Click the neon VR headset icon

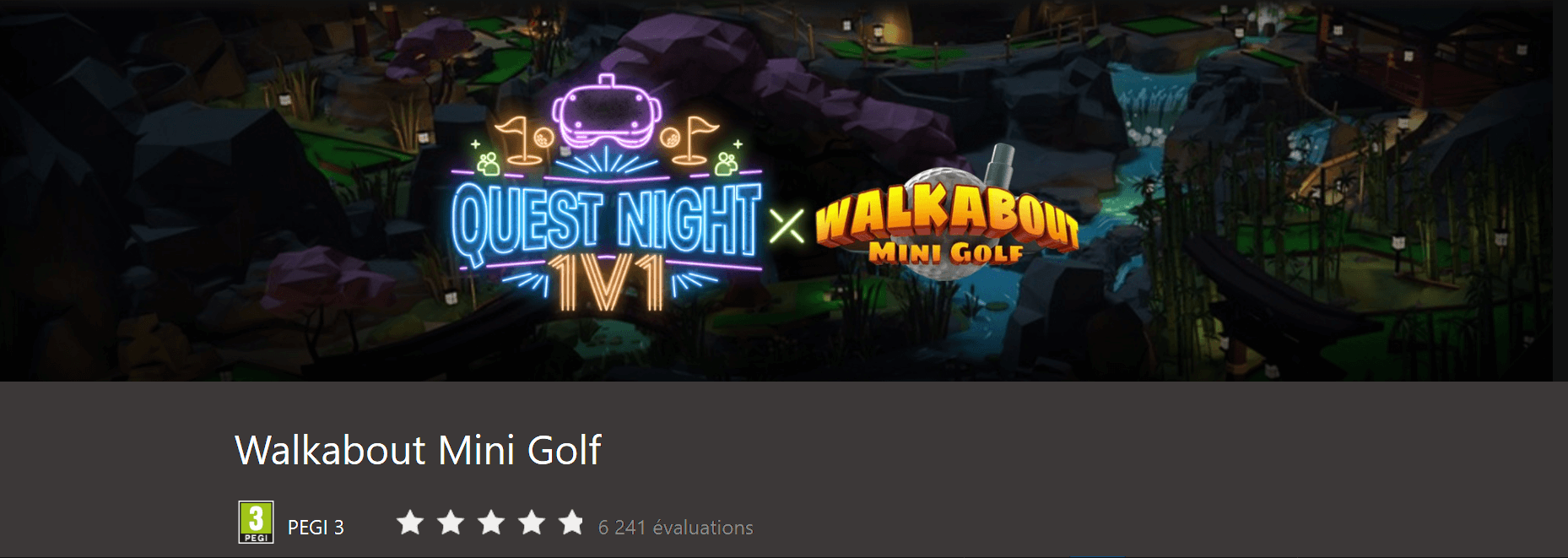tap(605, 111)
